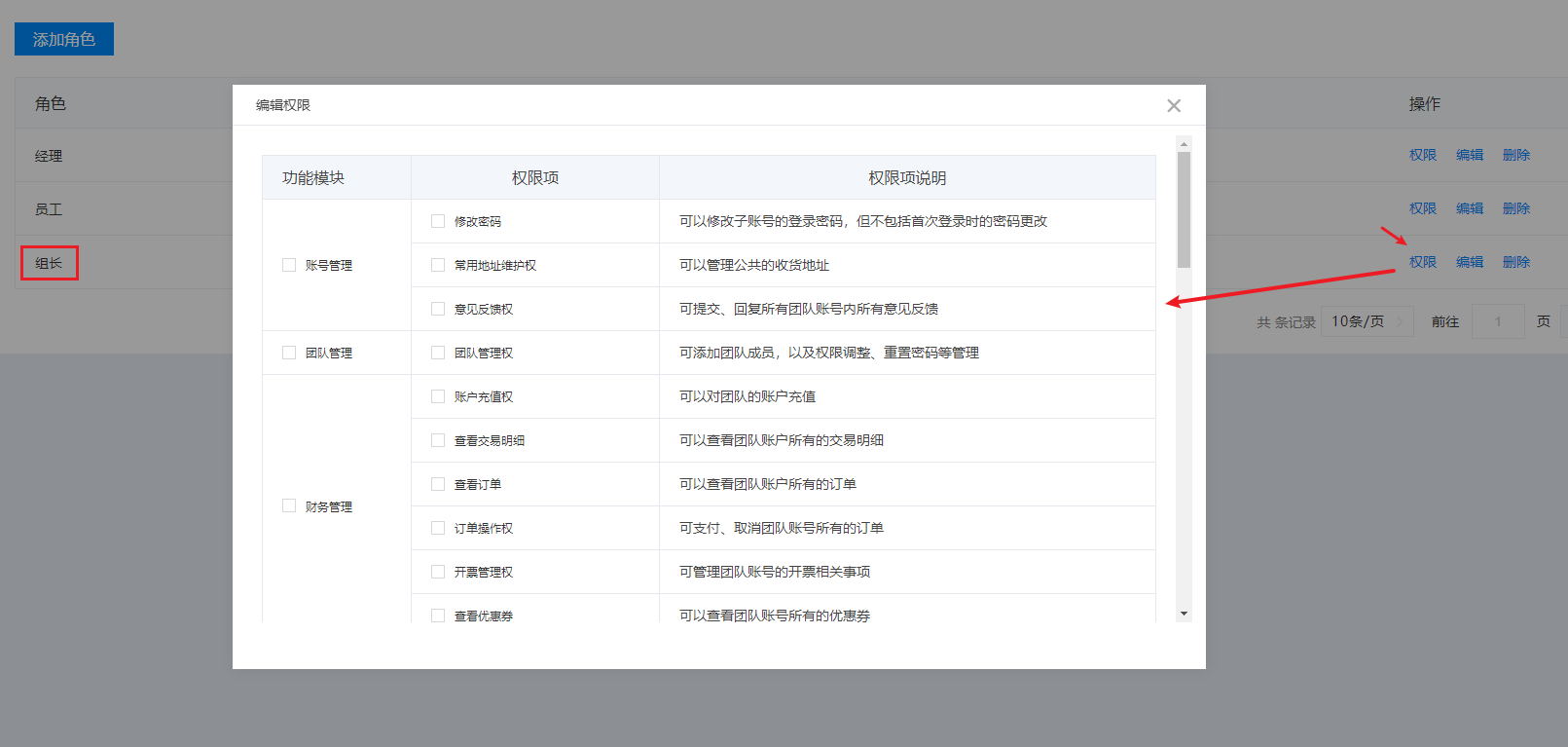This screenshot has height=747, width=1568.
Task: Click scrollbar down arrow in permissions list
Action: [x=1184, y=614]
